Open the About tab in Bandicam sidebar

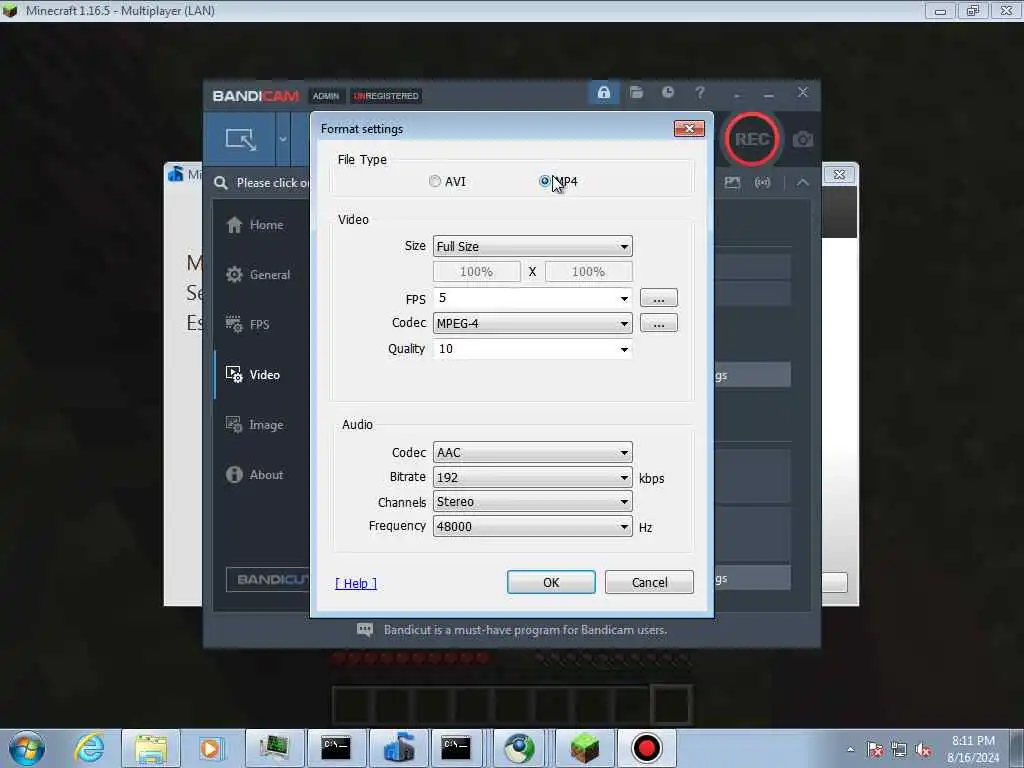coord(255,475)
